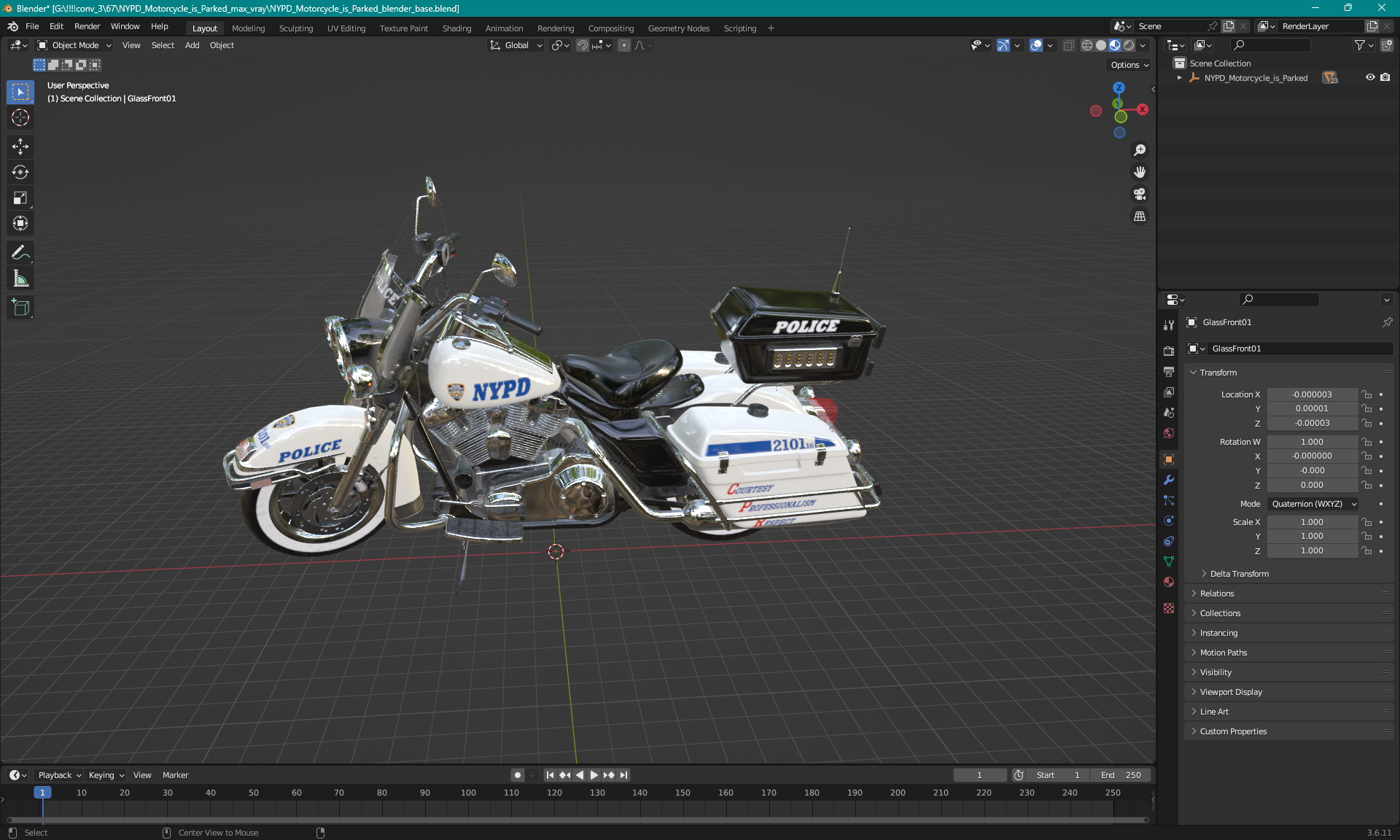Click the Marker timeline menu
Viewport: 1400px width, 840px height.
(x=175, y=775)
